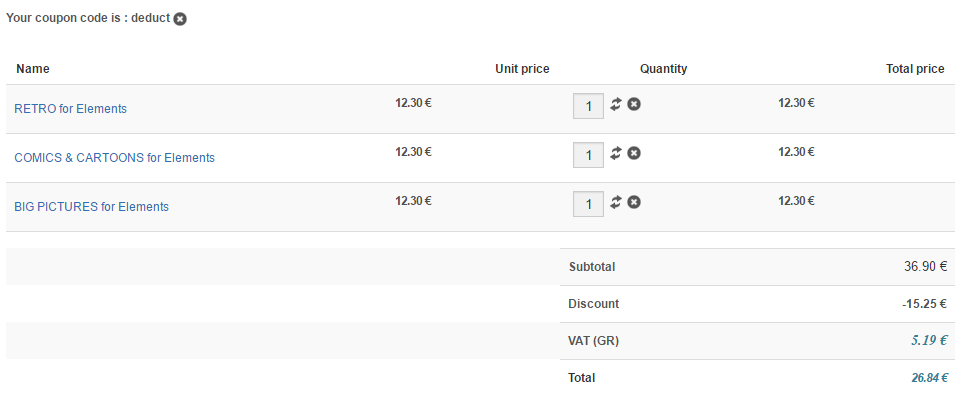Screen dimensions: 967x412
Task: Click the Unit price column header
Action: point(522,69)
